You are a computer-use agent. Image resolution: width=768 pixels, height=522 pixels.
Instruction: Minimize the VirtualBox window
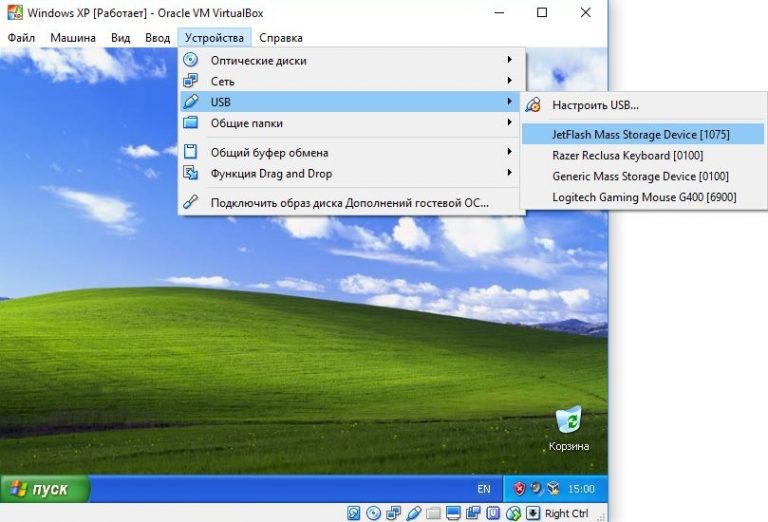pyautogui.click(x=499, y=12)
